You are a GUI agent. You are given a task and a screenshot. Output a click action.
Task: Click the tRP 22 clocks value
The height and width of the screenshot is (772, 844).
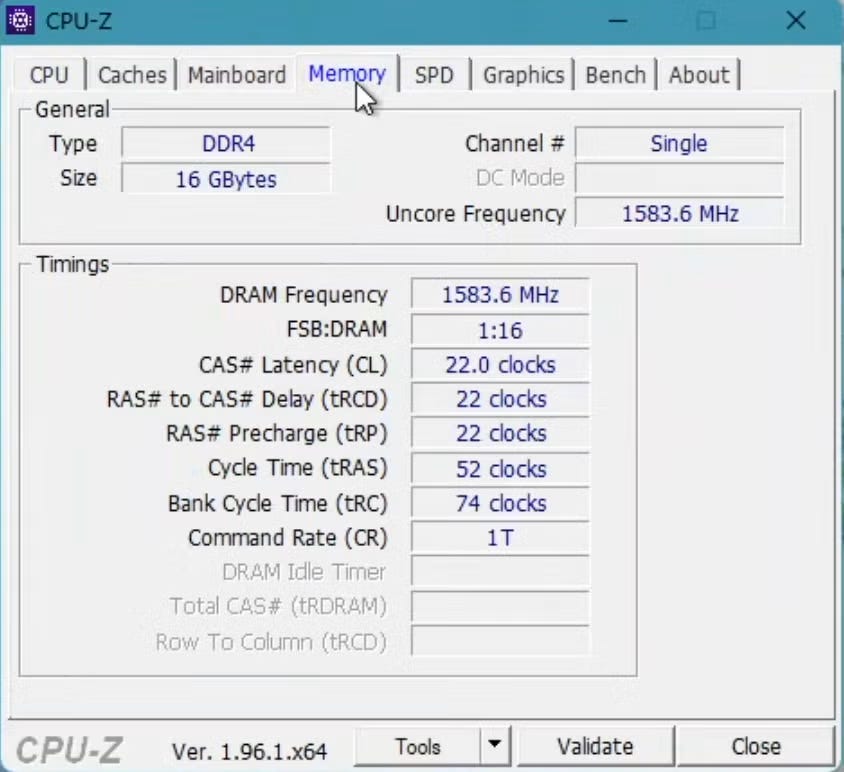click(500, 433)
